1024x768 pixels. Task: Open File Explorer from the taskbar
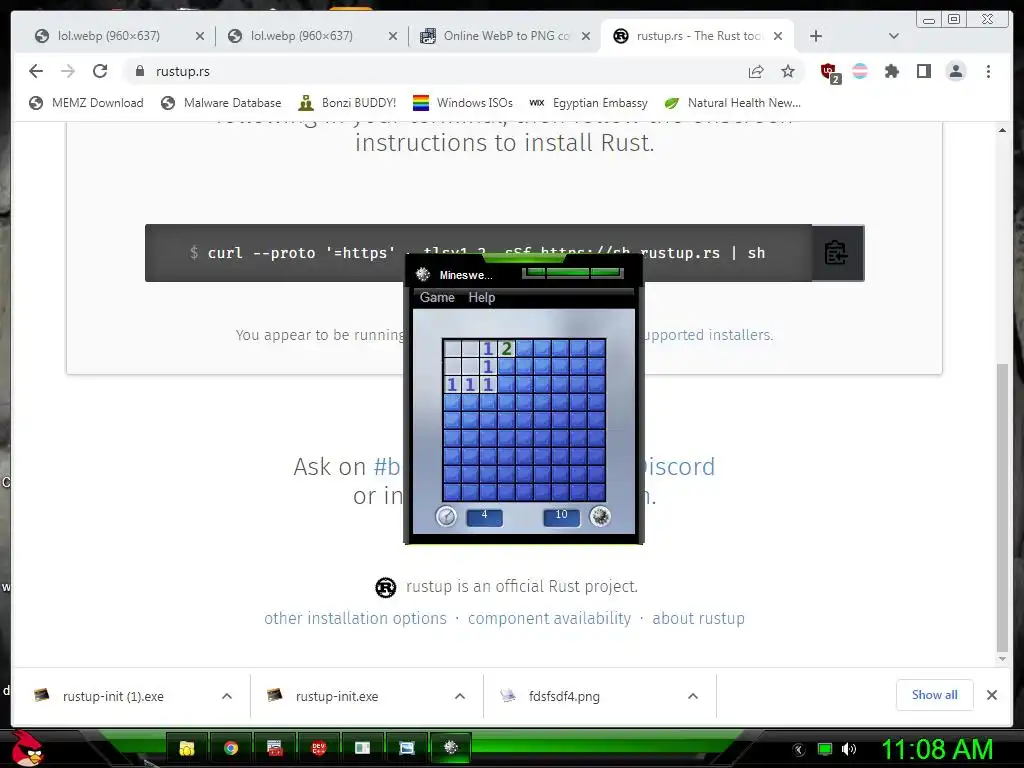pyautogui.click(x=187, y=748)
